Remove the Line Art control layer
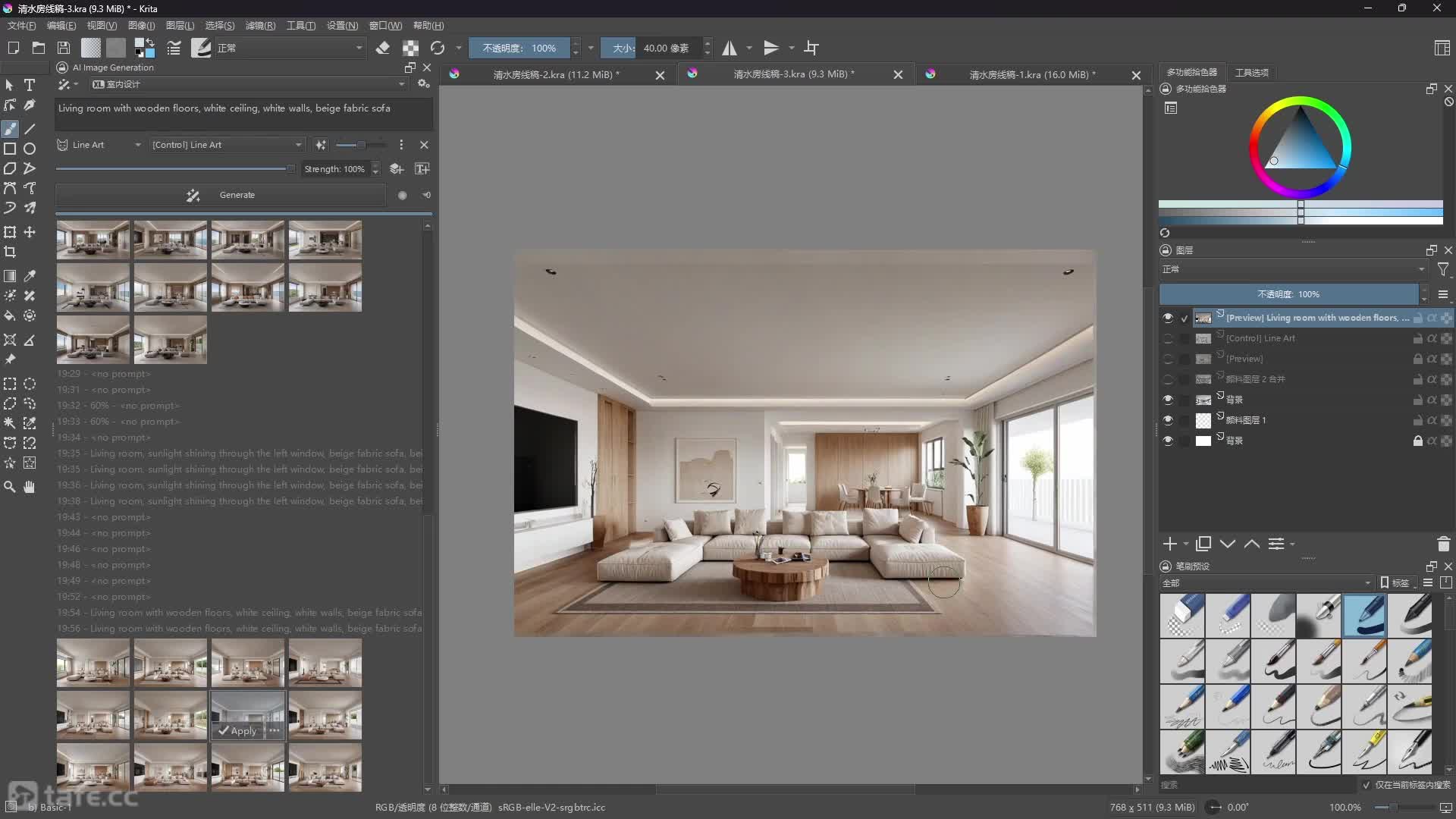The image size is (1456, 819). pos(424,145)
